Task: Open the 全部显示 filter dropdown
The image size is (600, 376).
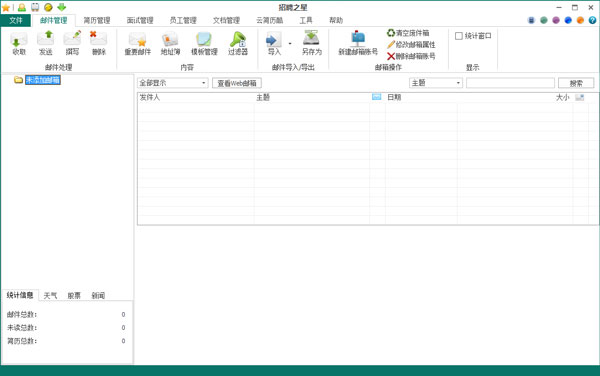Action: (173, 83)
